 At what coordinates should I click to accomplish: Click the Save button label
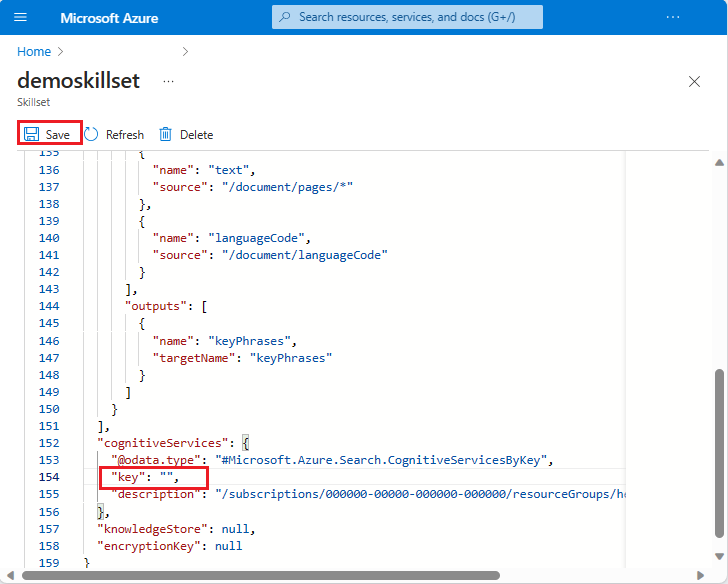pyautogui.click(x=58, y=135)
